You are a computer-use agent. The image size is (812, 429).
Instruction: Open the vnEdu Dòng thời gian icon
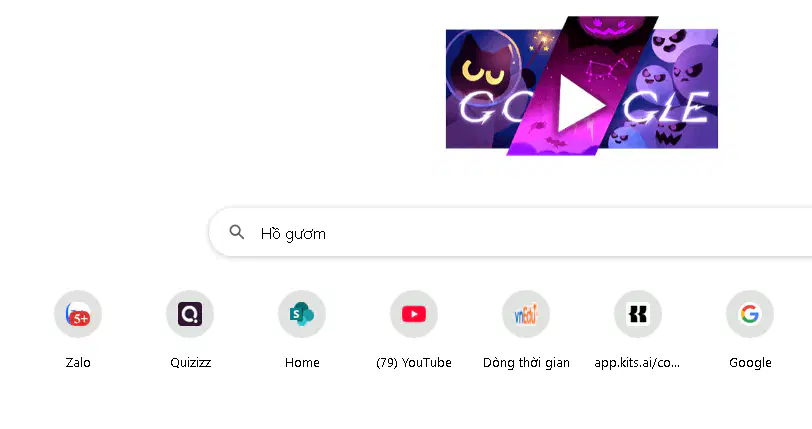click(526, 314)
